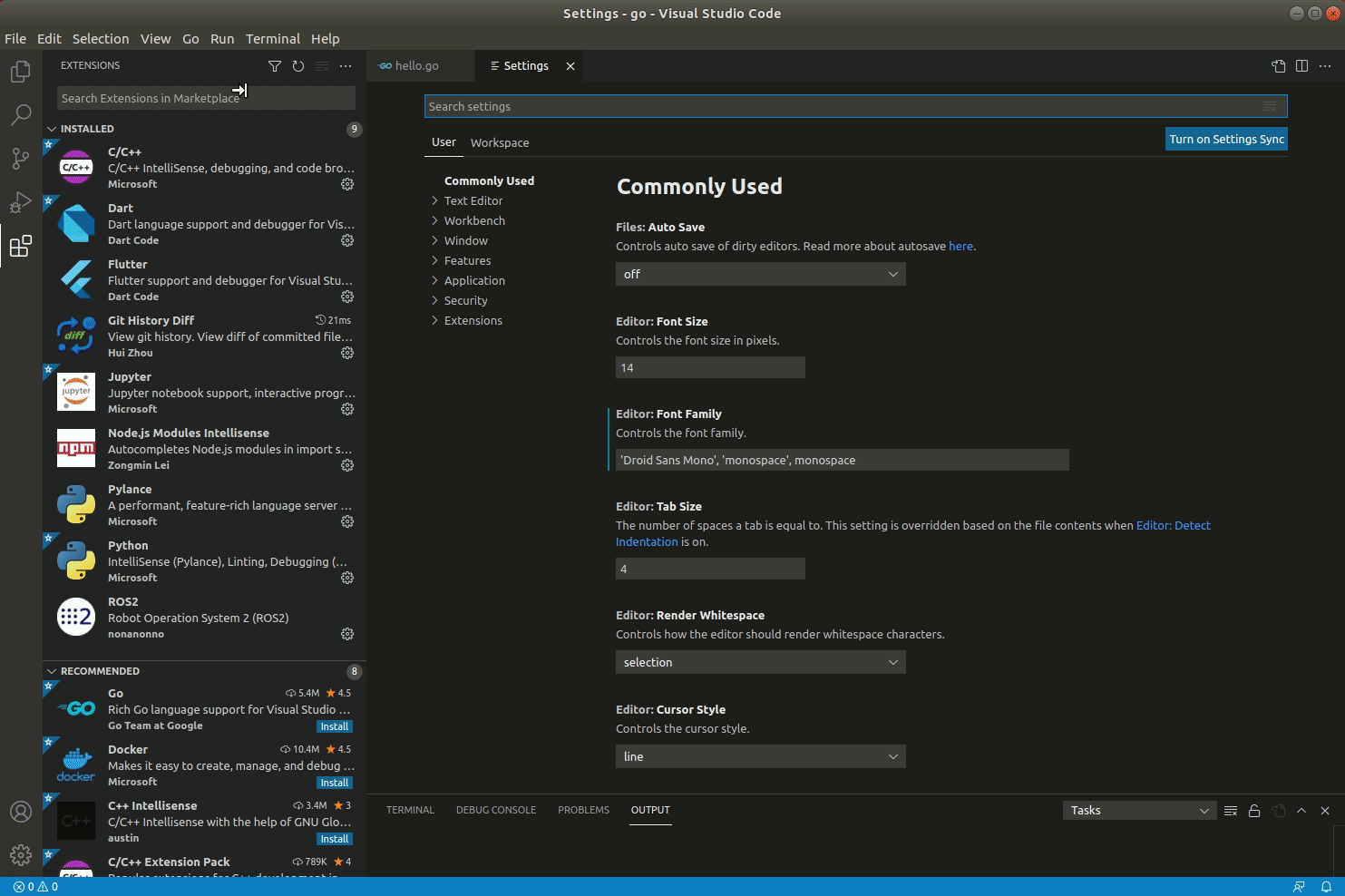This screenshot has width=1345, height=896.
Task: Click the filter extensions icon
Action: point(275,66)
